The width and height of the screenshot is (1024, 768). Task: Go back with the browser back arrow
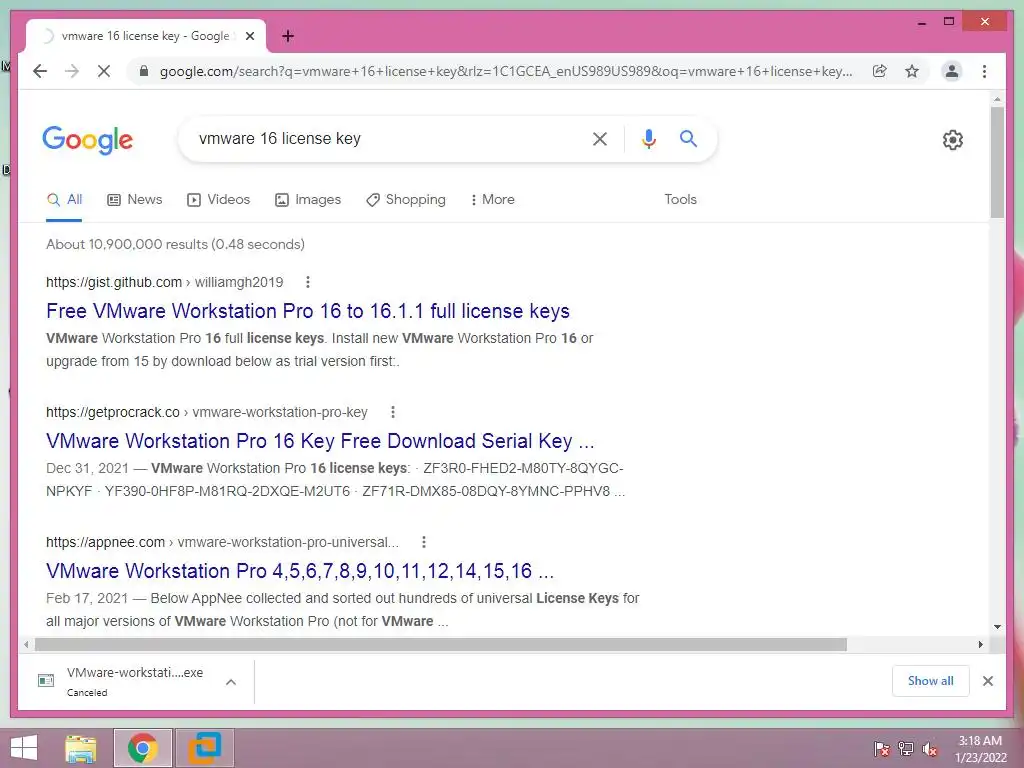pos(40,71)
